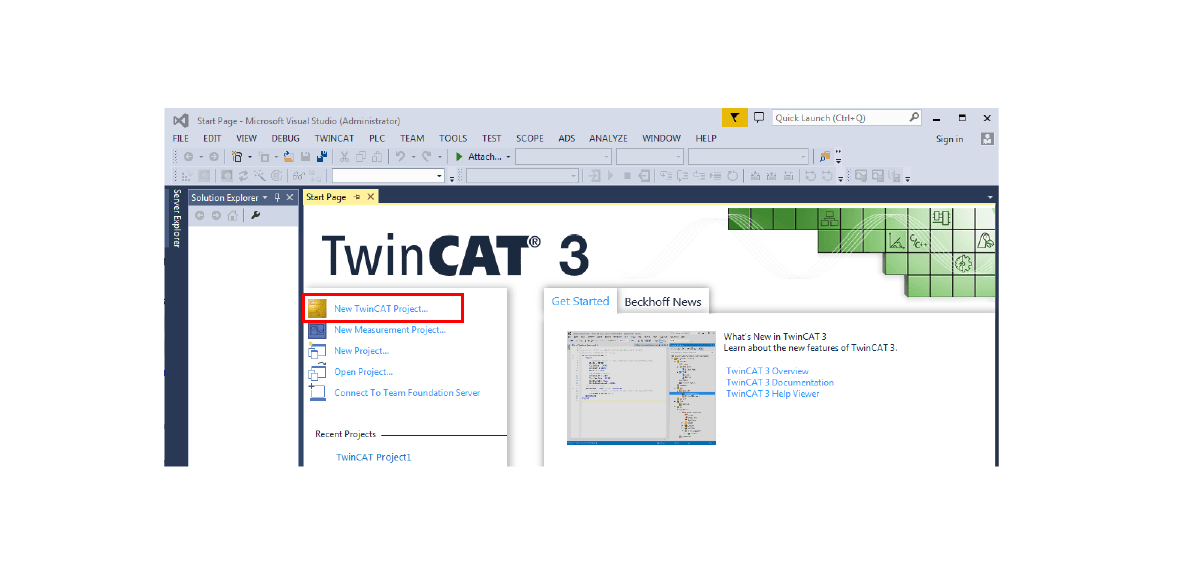The width and height of the screenshot is (1200, 570).
Task: Open the FILE menu
Action: [180, 139]
